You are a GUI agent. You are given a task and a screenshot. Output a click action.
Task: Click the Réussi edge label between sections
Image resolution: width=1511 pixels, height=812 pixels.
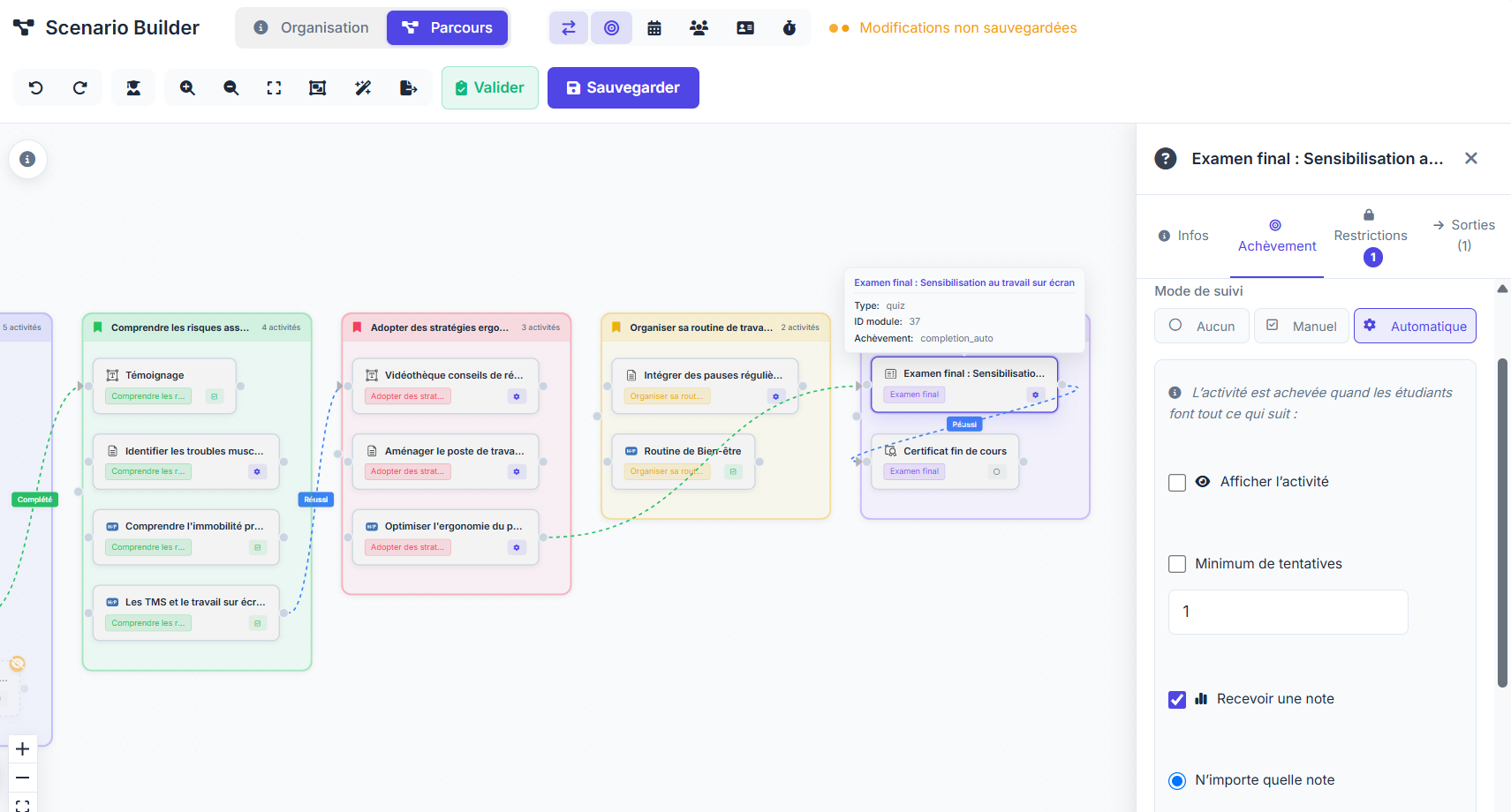[316, 500]
